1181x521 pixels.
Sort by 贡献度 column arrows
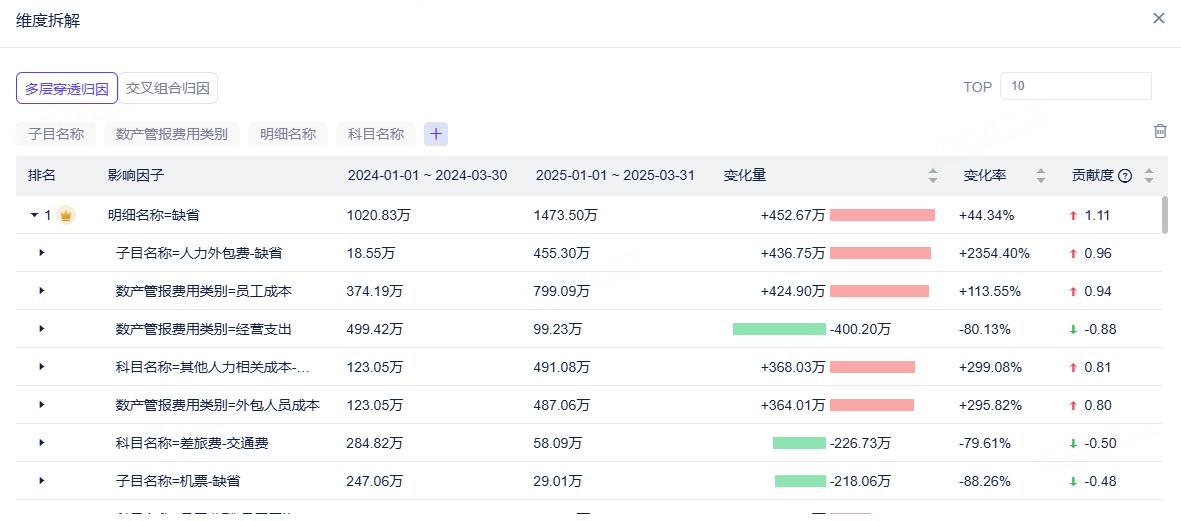pos(1149,176)
